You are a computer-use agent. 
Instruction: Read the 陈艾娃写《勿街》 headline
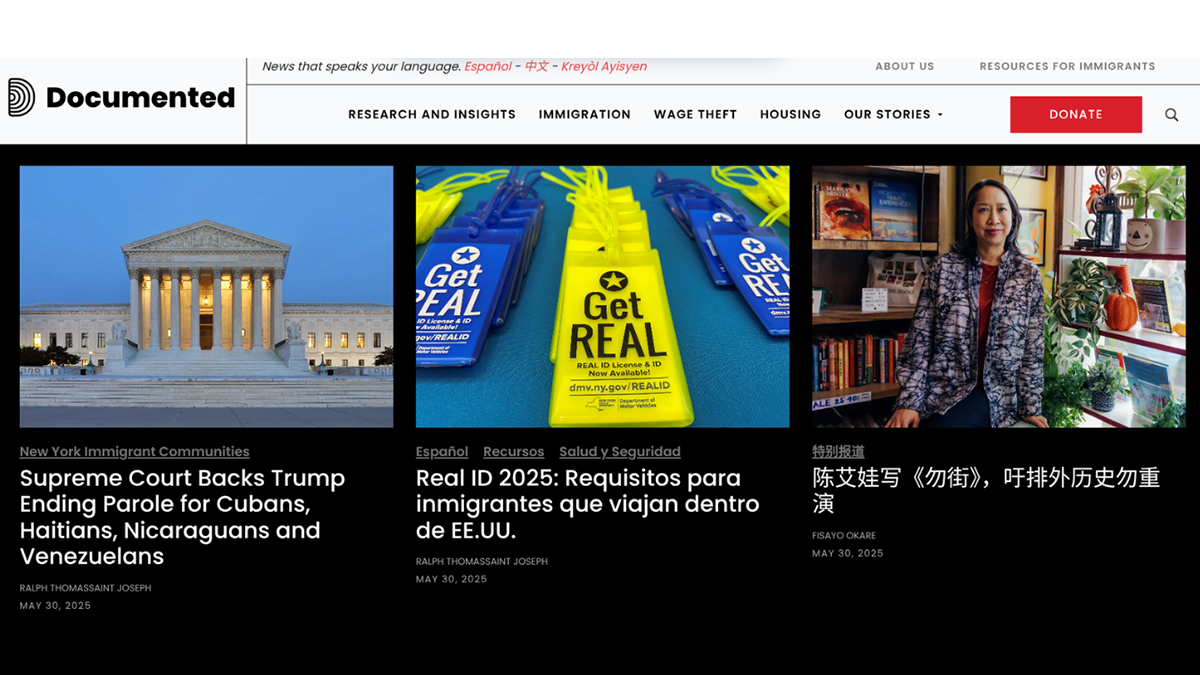point(986,490)
